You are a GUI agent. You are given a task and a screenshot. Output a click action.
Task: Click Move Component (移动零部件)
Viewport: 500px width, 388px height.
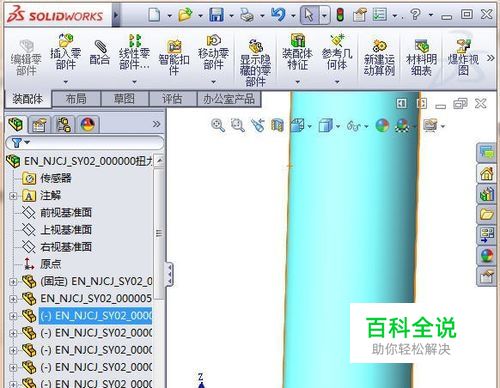213,53
